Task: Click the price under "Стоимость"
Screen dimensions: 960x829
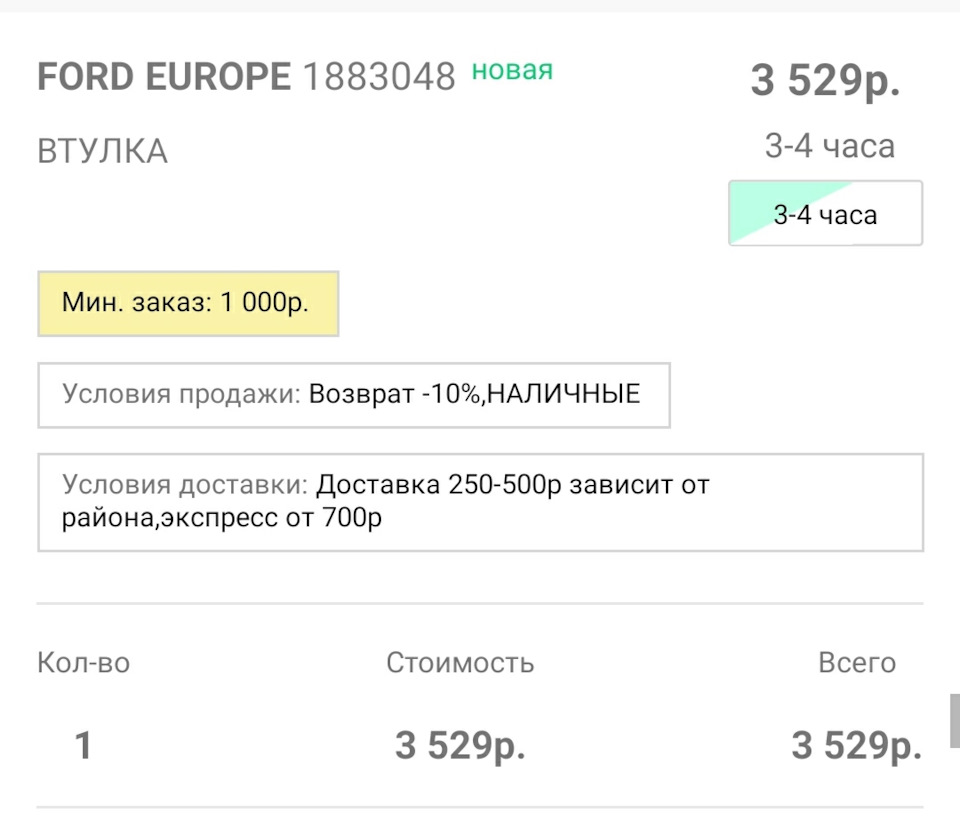Action: tap(460, 745)
